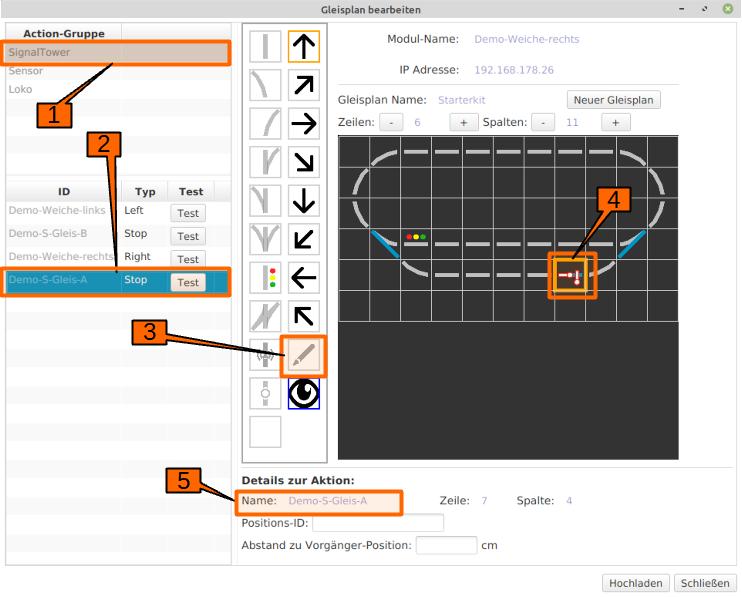Screen dimensions: 742x597
Task: Choose the down-left diagonal arrow icon
Action: 303,238
